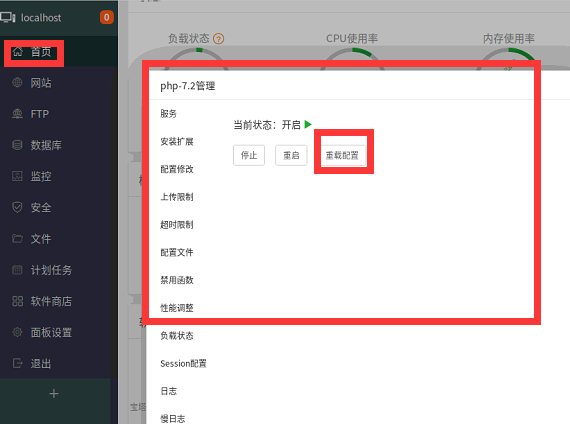
Task: Click the monitoring chart icon beside 监控
Action: pos(17,176)
